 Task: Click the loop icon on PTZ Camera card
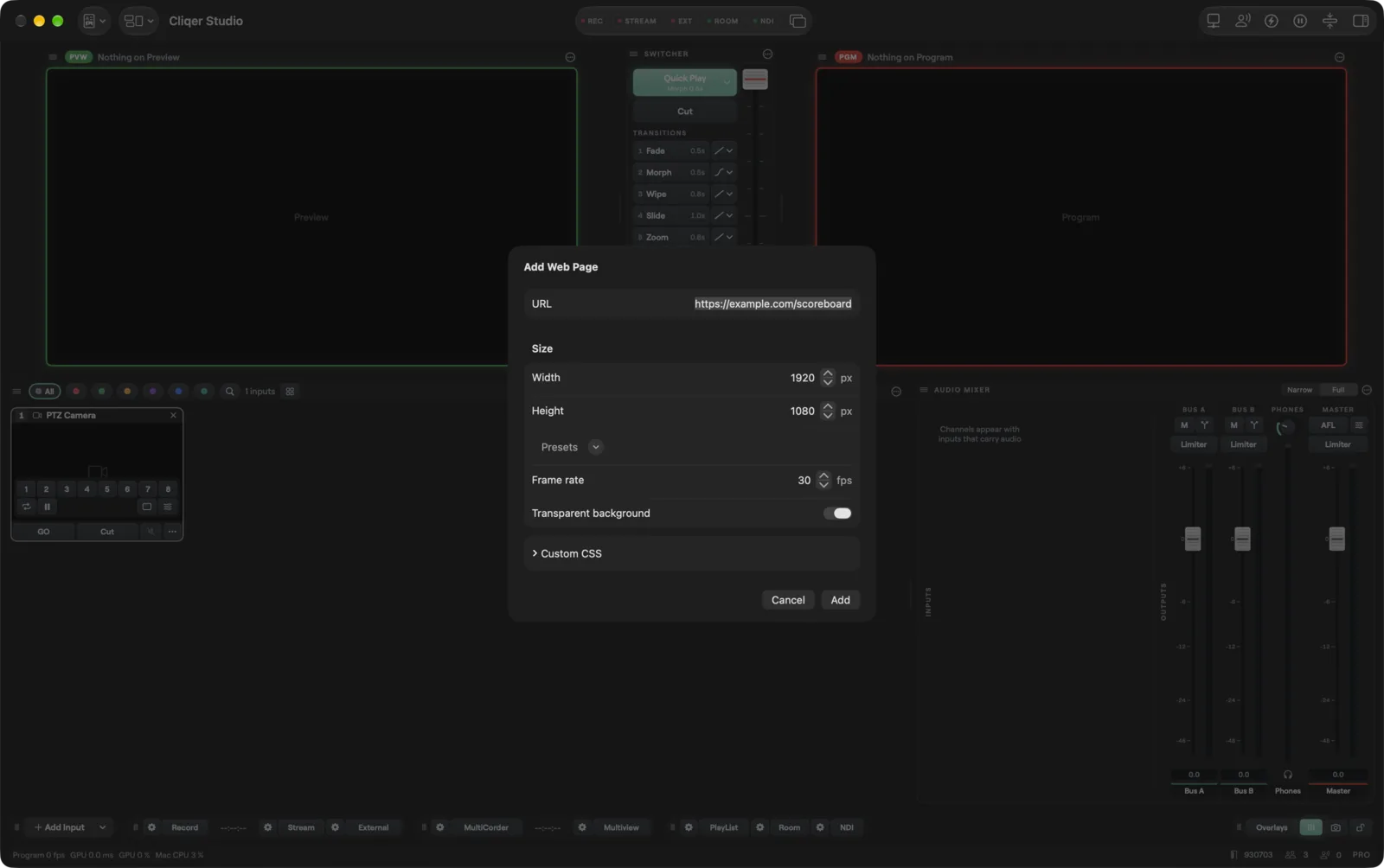coord(27,507)
